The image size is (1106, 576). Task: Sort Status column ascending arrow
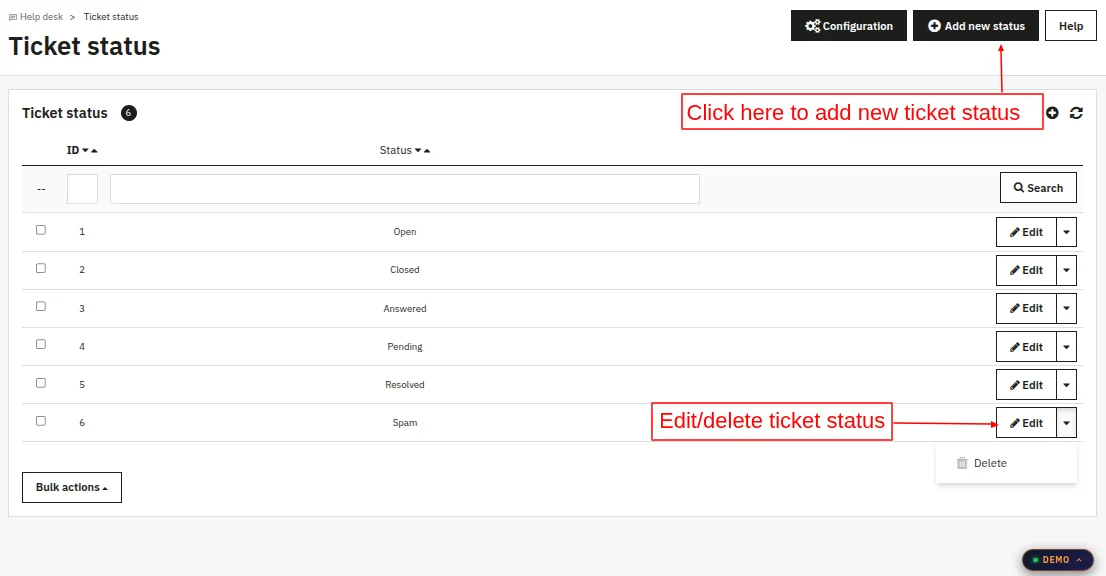pyautogui.click(x=427, y=150)
